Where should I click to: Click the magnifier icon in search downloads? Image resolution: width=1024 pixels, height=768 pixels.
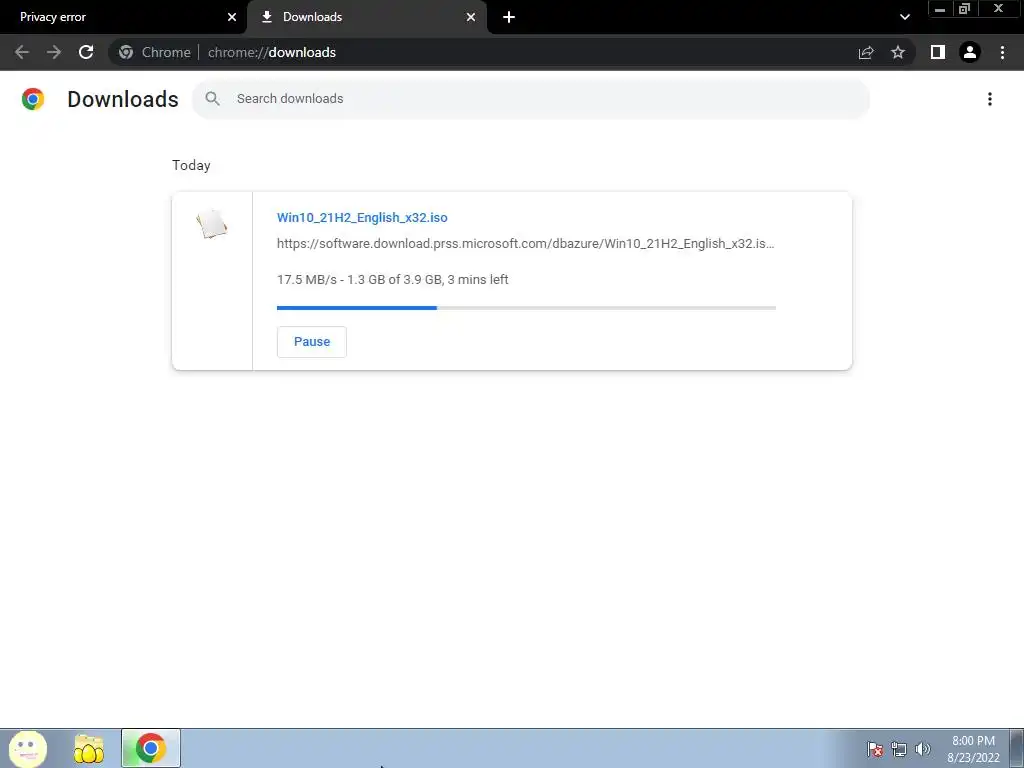(x=212, y=99)
